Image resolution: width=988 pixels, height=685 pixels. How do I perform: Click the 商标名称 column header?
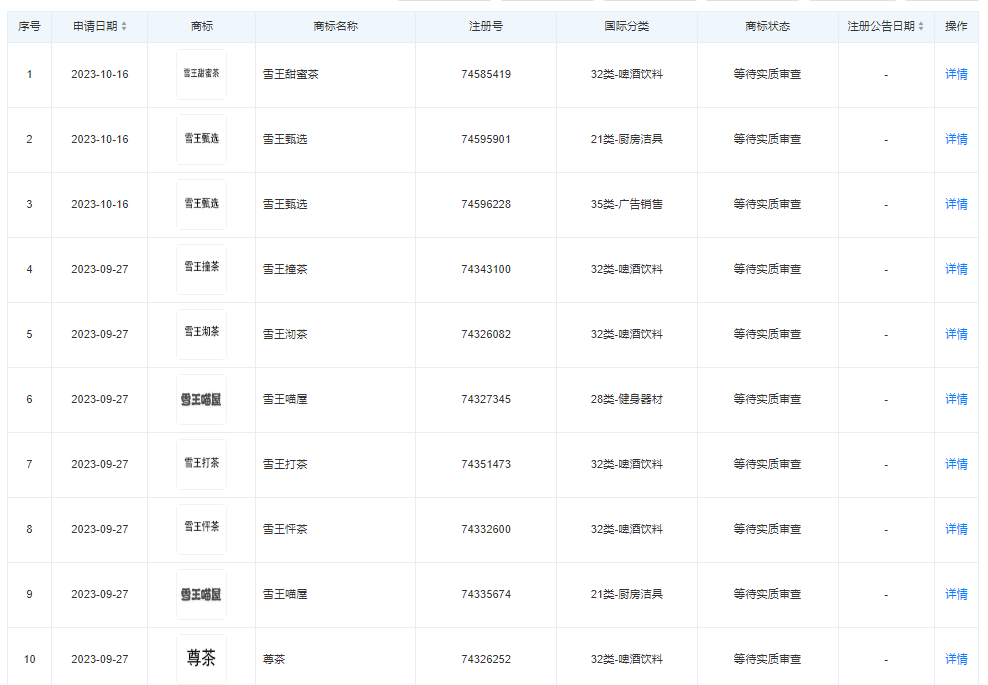[x=335, y=27]
